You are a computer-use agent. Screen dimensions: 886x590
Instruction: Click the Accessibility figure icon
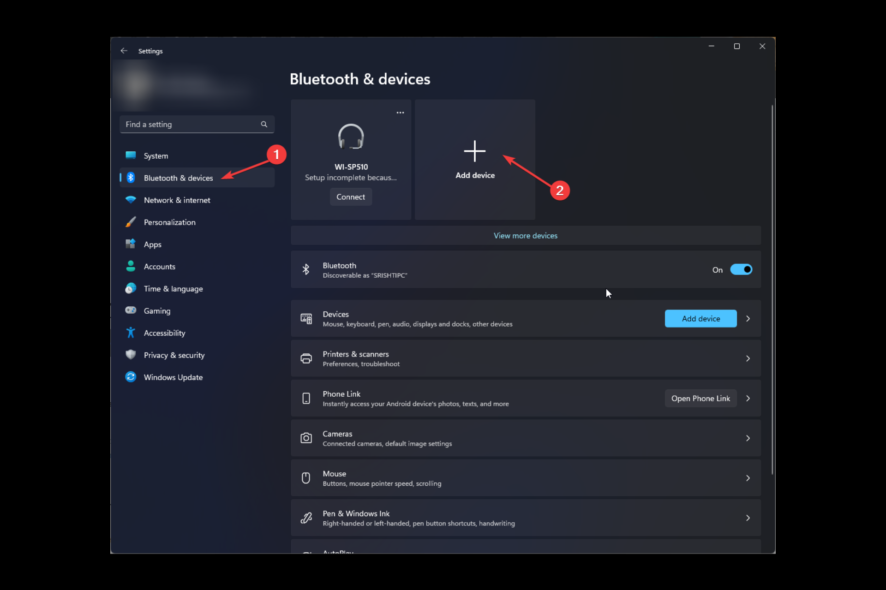[131, 332]
